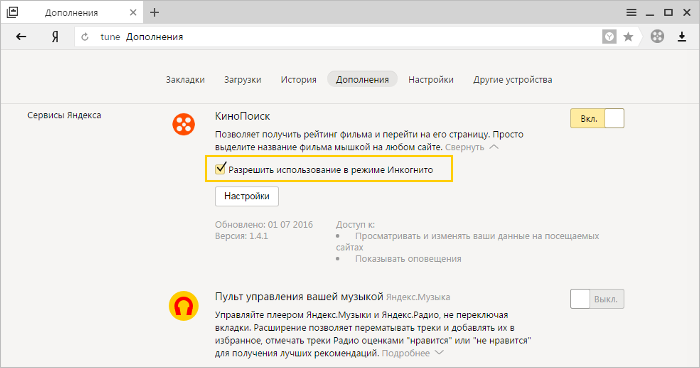Open the История section

point(299,79)
